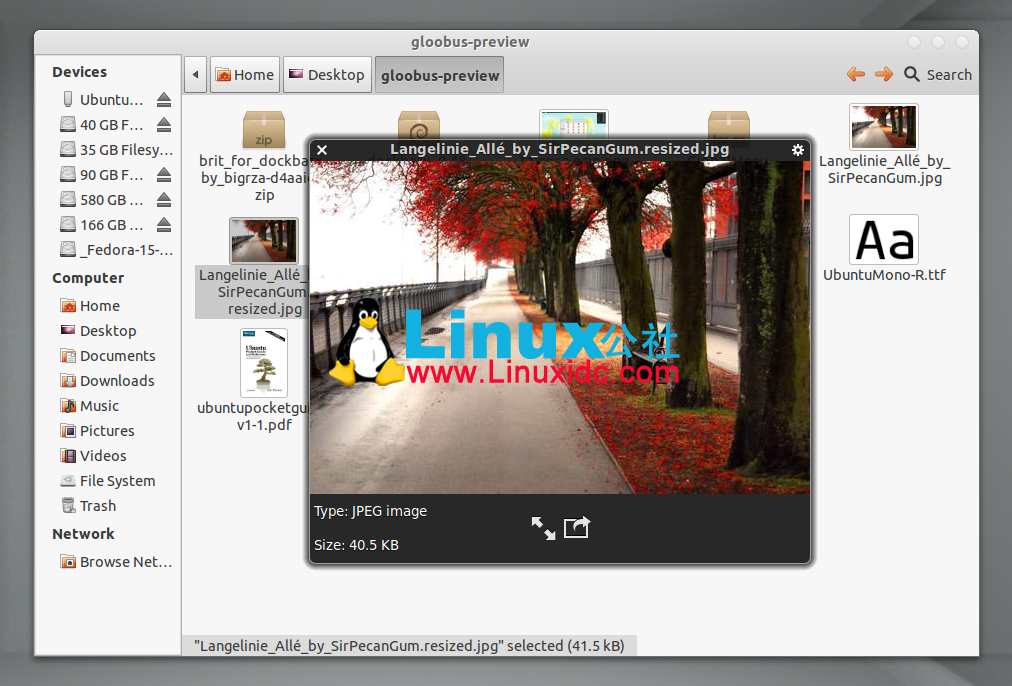
Task: Expand path bar with left triangle
Action: coord(196,75)
